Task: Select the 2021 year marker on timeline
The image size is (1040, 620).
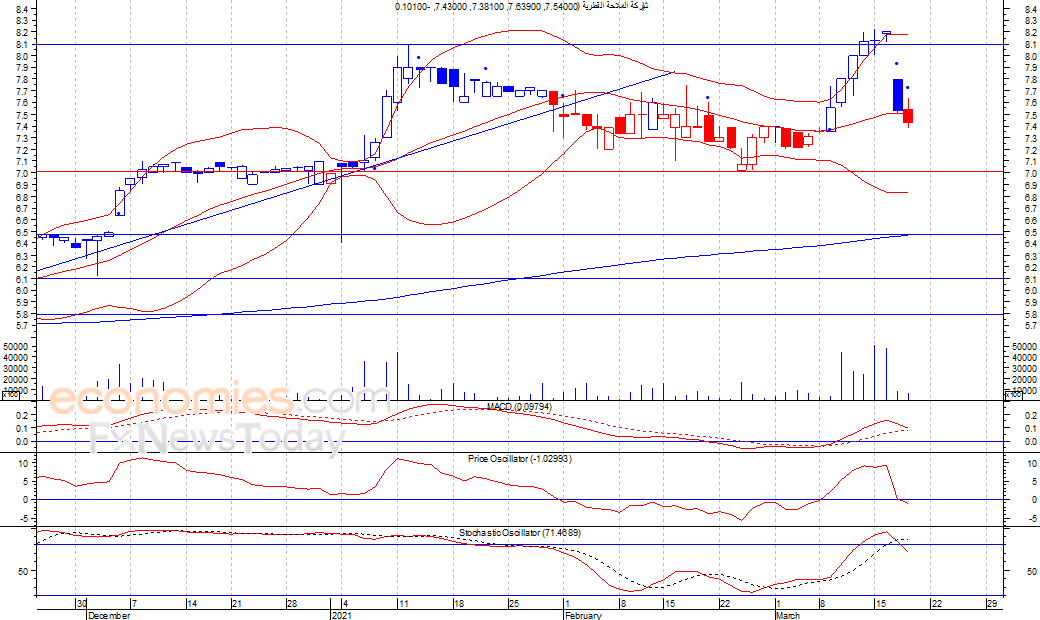Action: 340,615
